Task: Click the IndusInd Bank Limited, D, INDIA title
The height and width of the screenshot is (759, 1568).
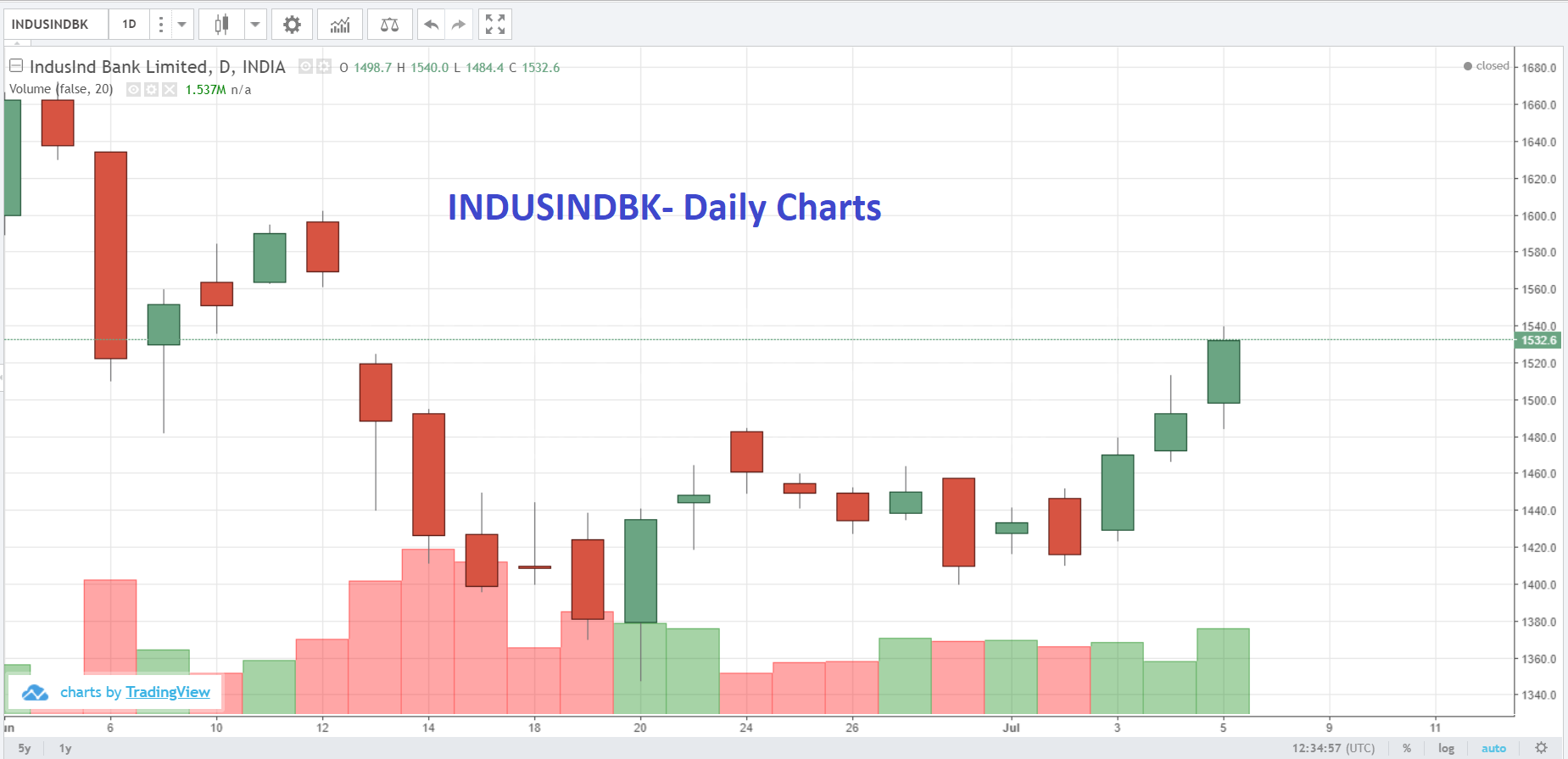Action: point(158,67)
